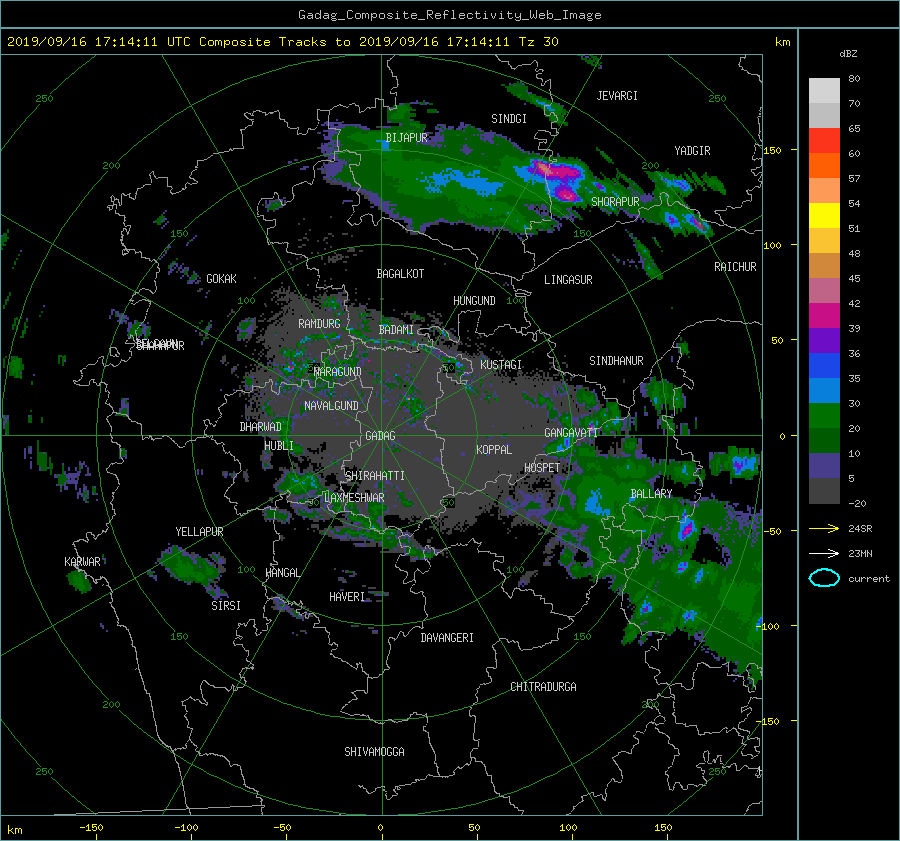Viewport: 900px width, 841px height.
Task: Select the YELLAPUR label
Action: coord(199,532)
